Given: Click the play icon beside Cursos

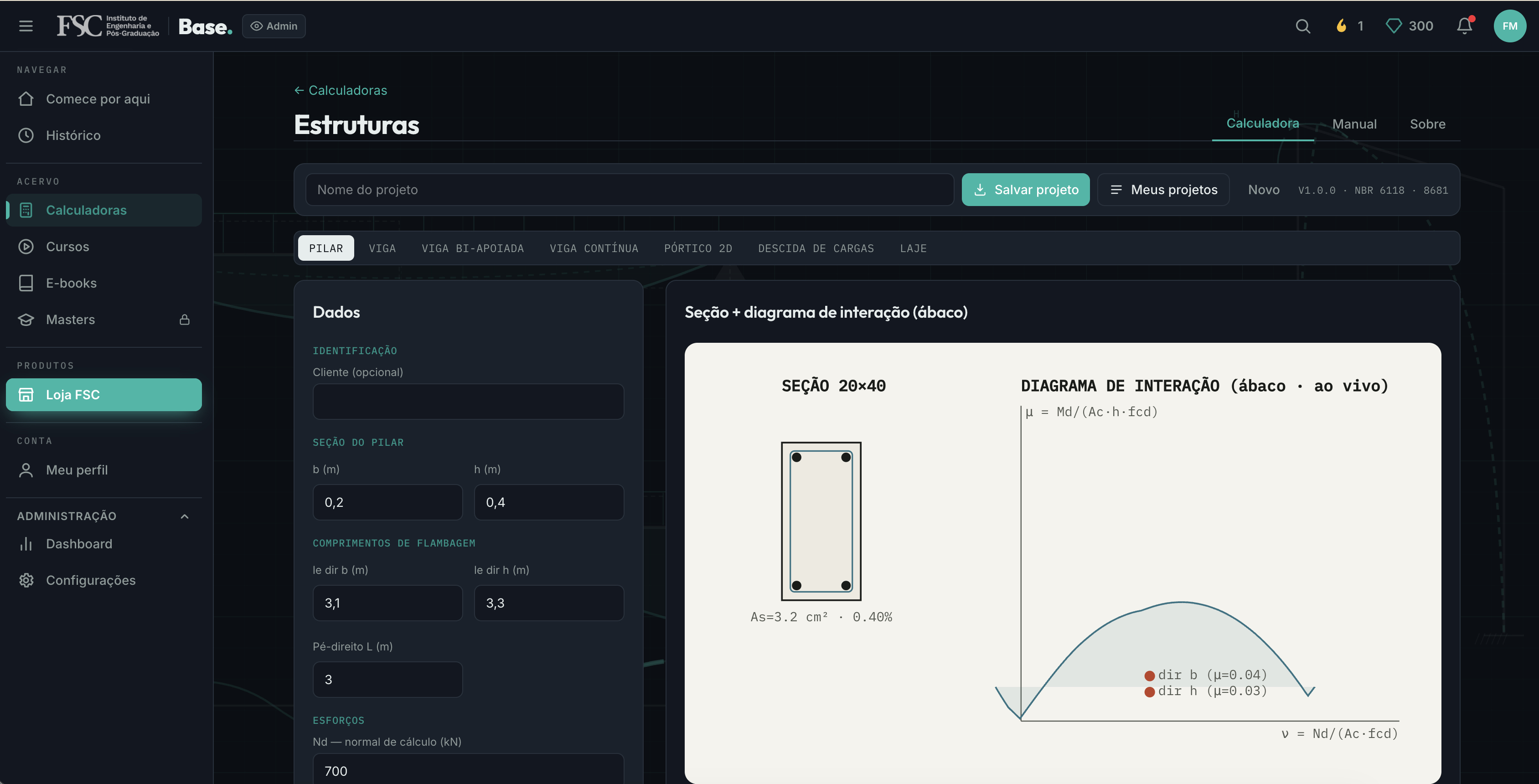Looking at the screenshot, I should 26,246.
